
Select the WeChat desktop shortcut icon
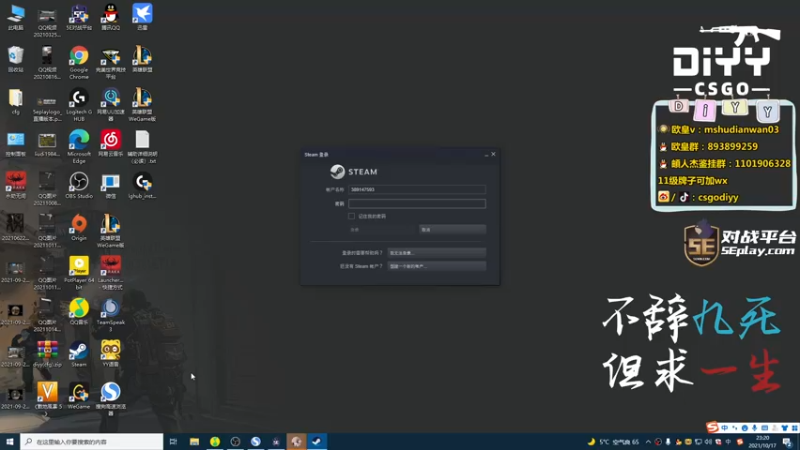110,185
